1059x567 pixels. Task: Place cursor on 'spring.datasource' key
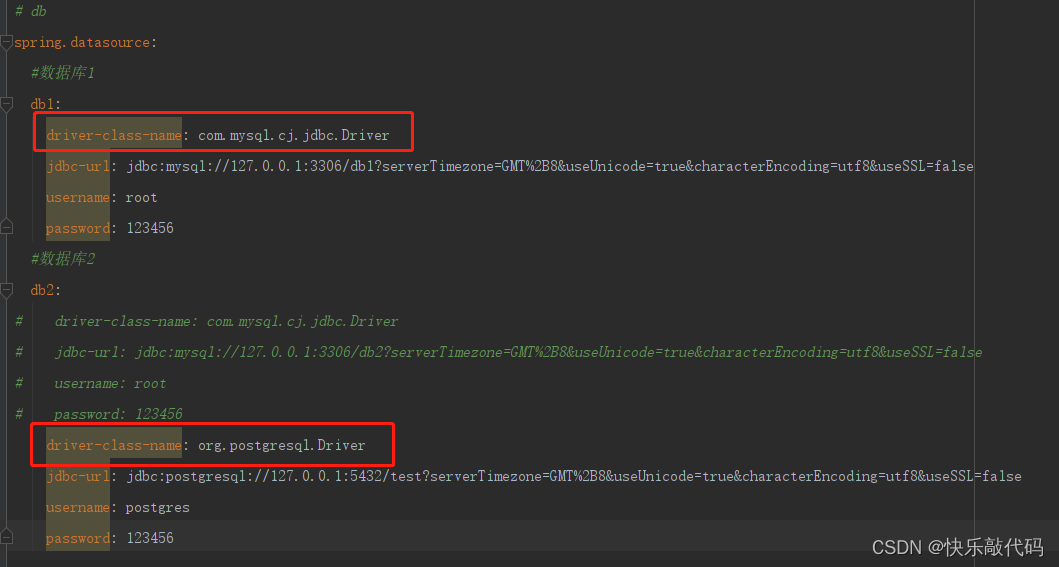(82, 43)
